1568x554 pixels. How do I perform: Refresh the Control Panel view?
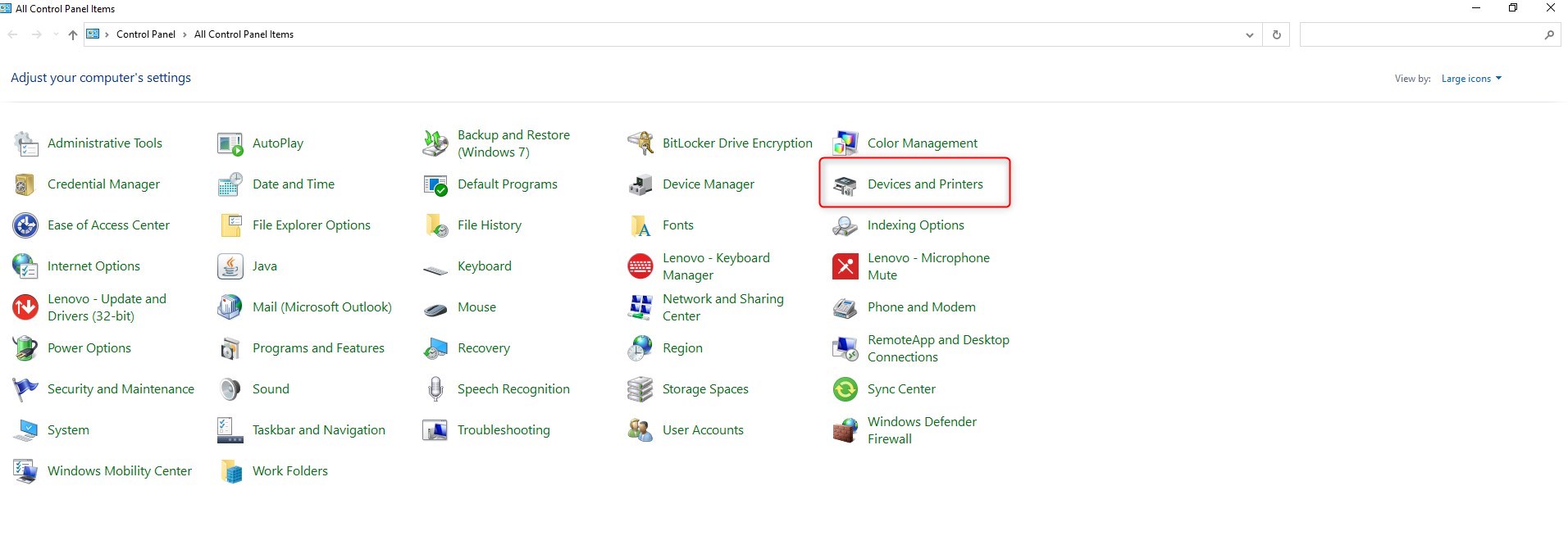[x=1276, y=34]
